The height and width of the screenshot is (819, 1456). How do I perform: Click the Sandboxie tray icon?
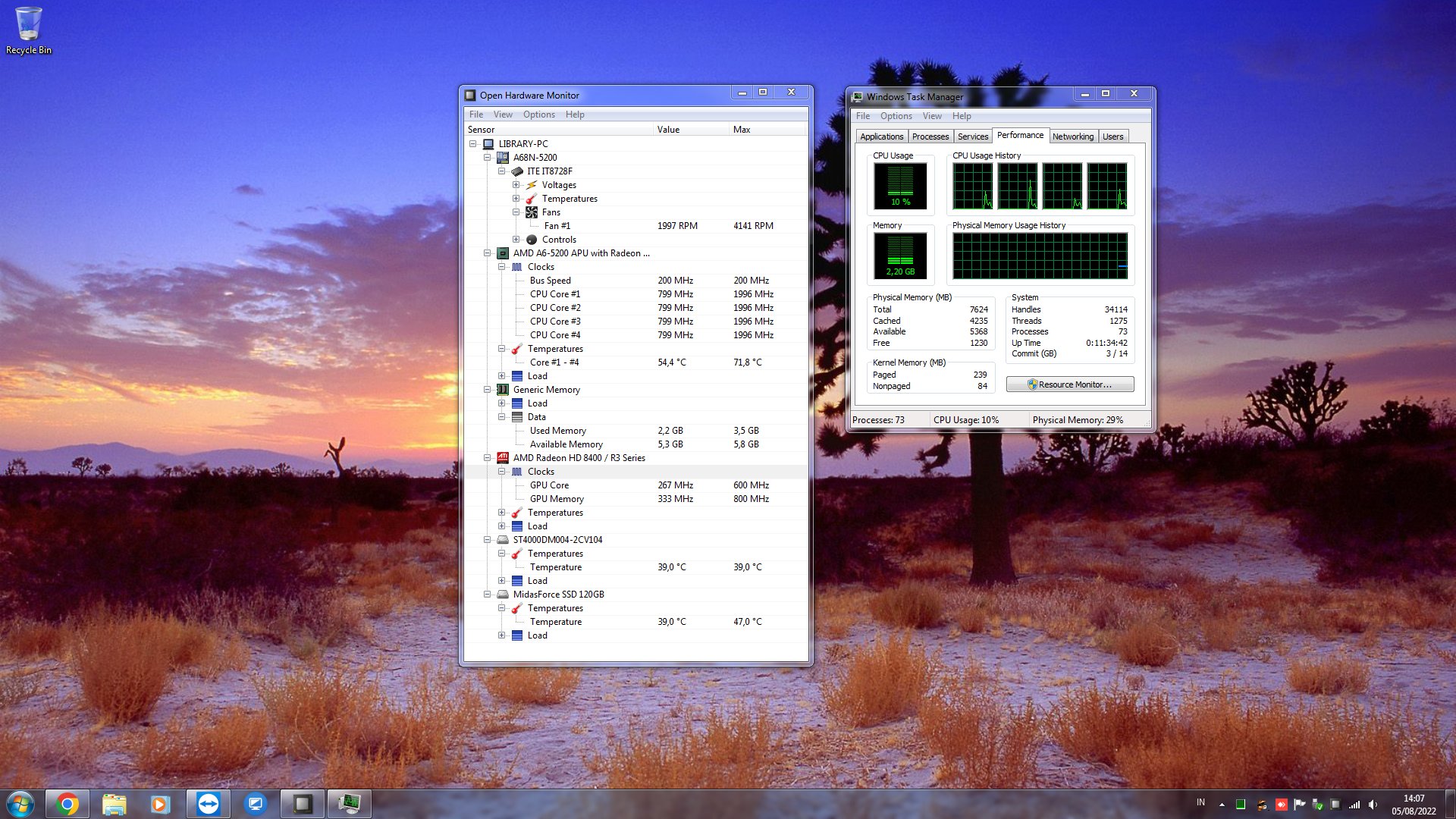click(1262, 805)
